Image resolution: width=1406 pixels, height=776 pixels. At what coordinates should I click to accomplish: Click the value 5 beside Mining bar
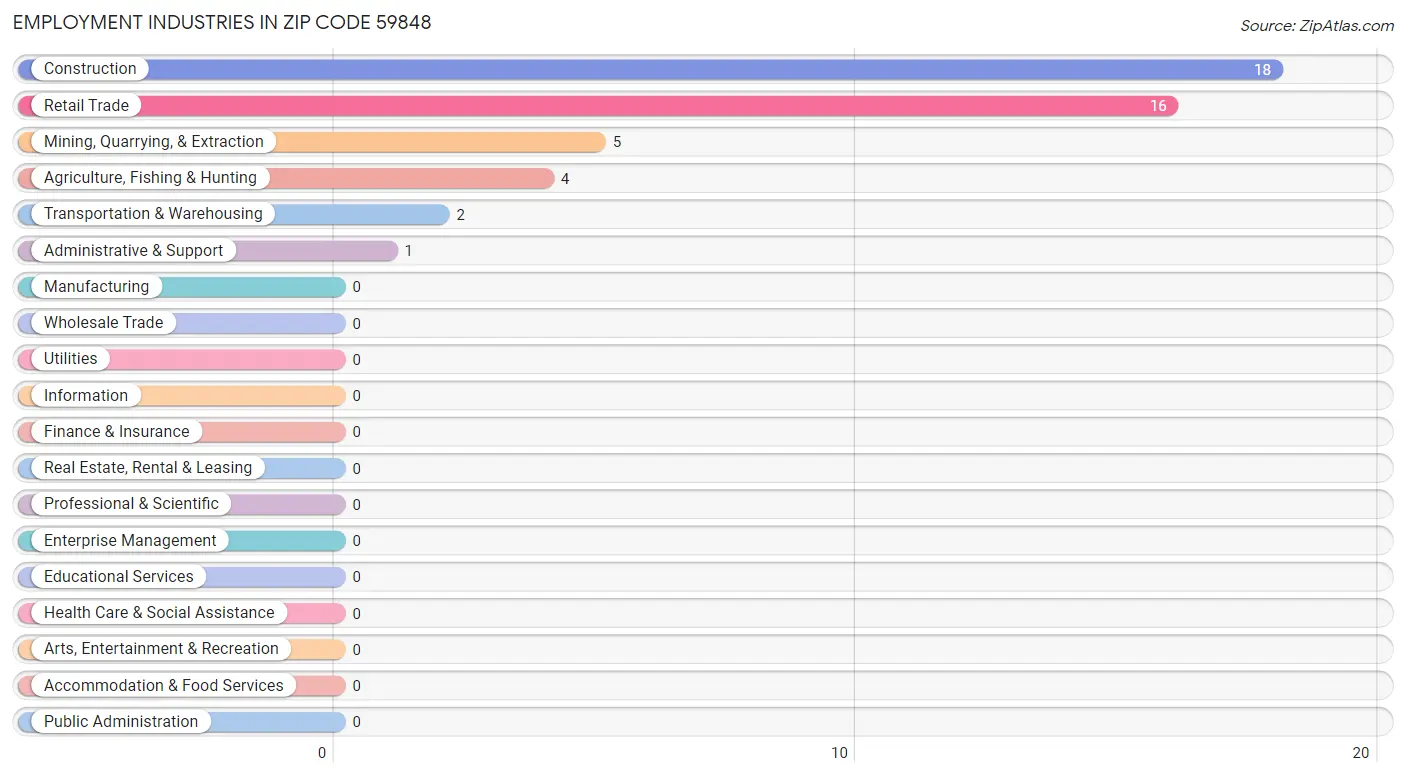(x=617, y=142)
